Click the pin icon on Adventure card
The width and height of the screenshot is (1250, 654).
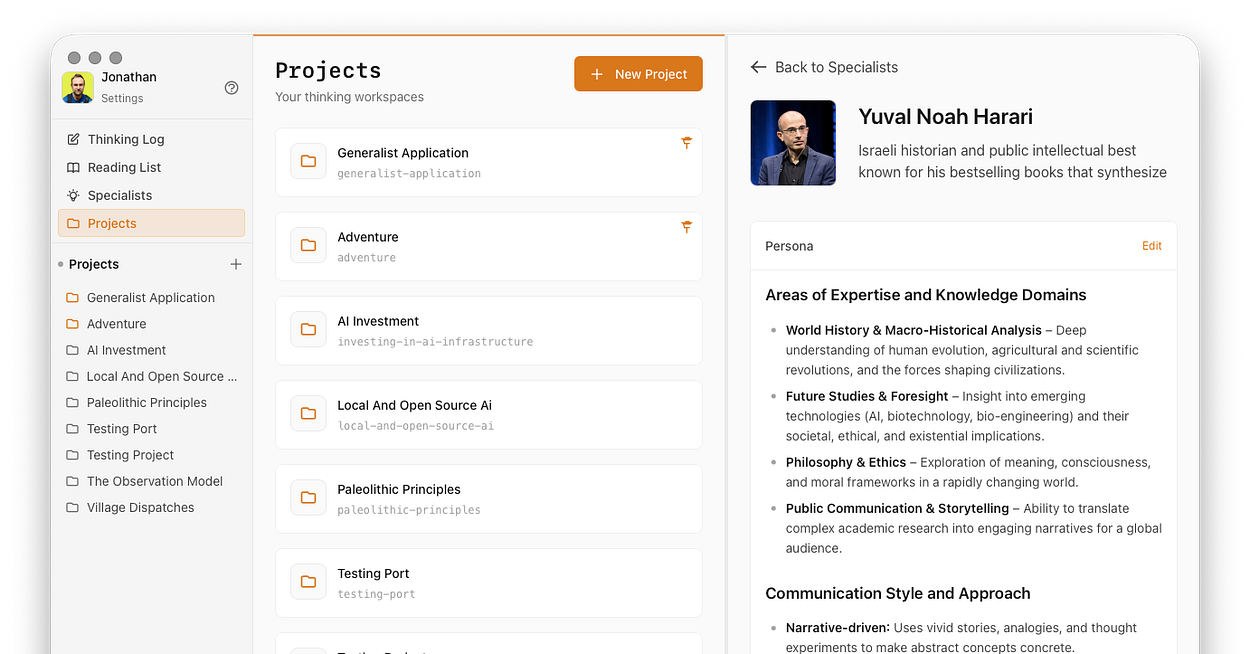pyautogui.click(x=686, y=228)
